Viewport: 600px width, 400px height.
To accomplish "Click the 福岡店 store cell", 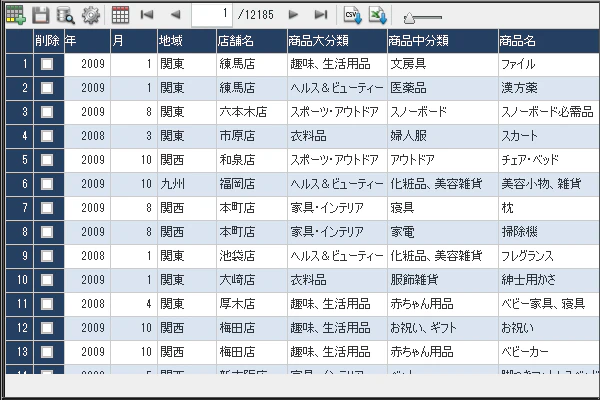I will 252,184.
